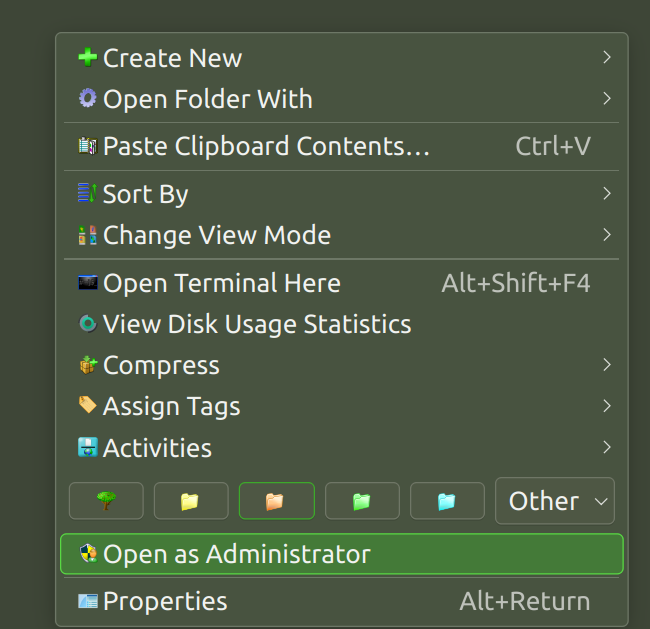Click the Create New label
The image size is (650, 629).
(x=172, y=58)
